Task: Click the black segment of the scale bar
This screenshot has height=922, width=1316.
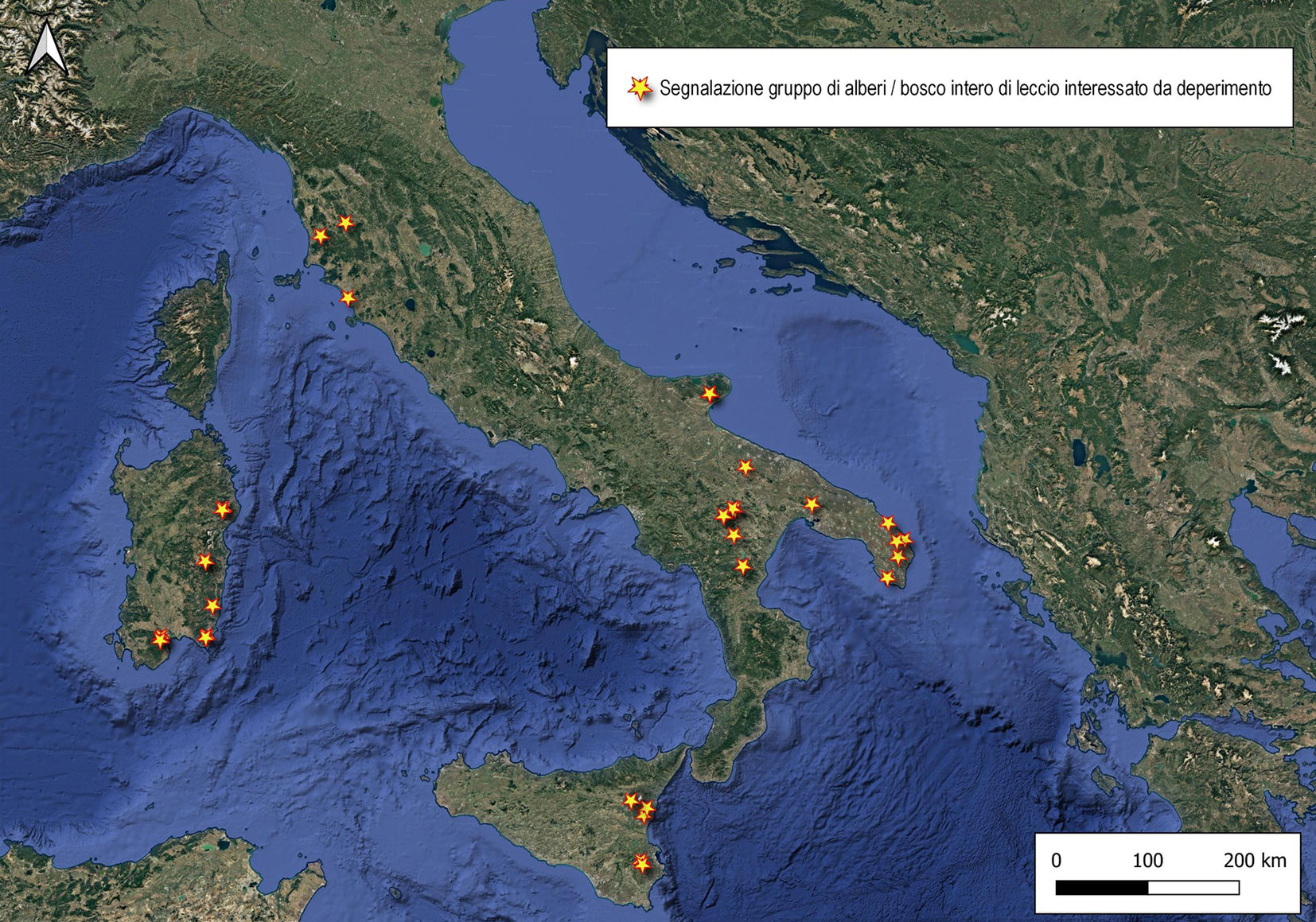Action: [x=1102, y=888]
